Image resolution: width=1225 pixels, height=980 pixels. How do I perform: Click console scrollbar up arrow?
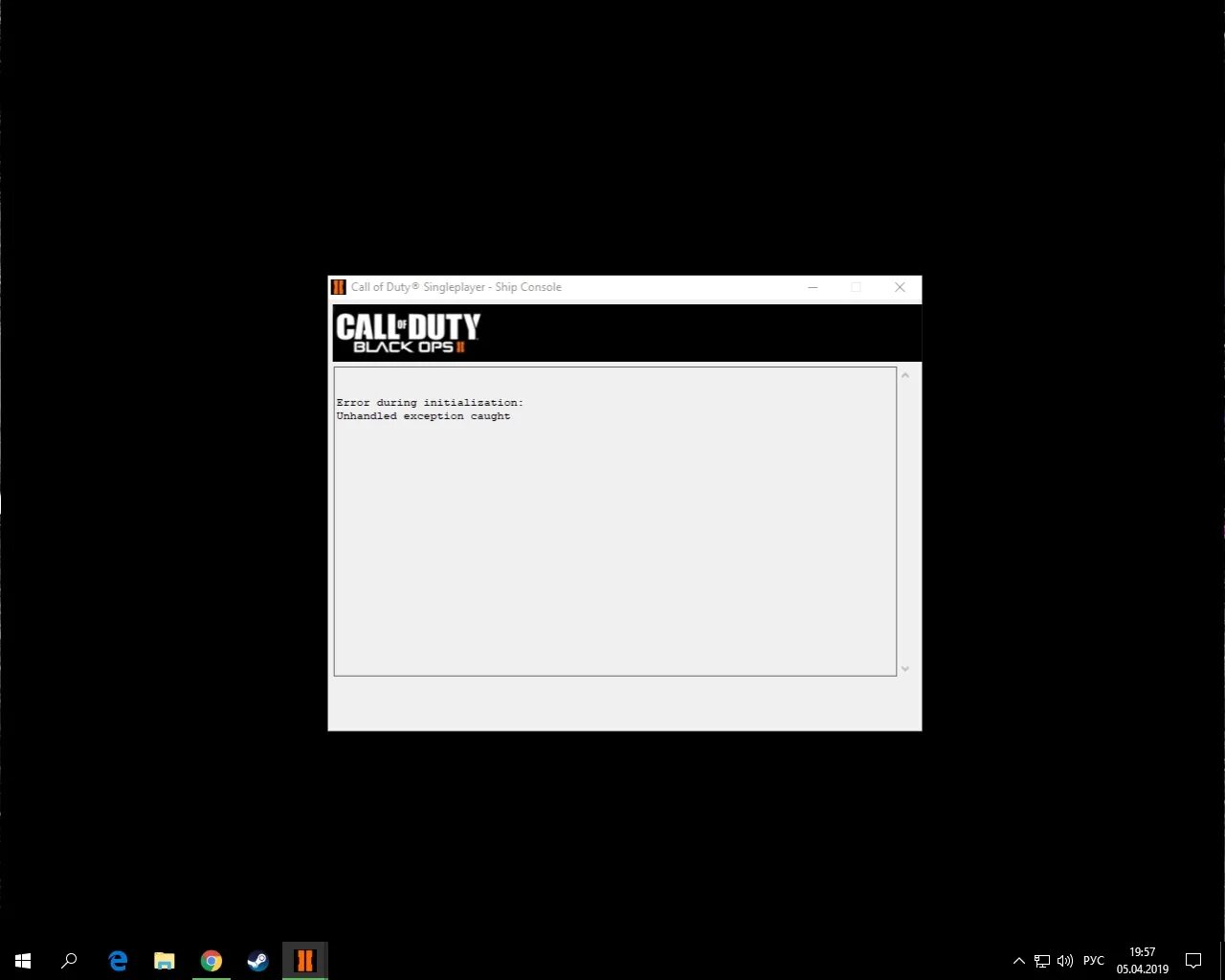click(x=905, y=375)
